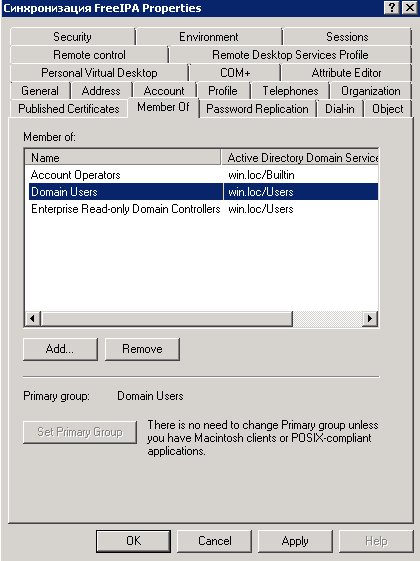Confirm with the OK button
Viewport: 420px width, 561px height.
pyautogui.click(x=133, y=541)
